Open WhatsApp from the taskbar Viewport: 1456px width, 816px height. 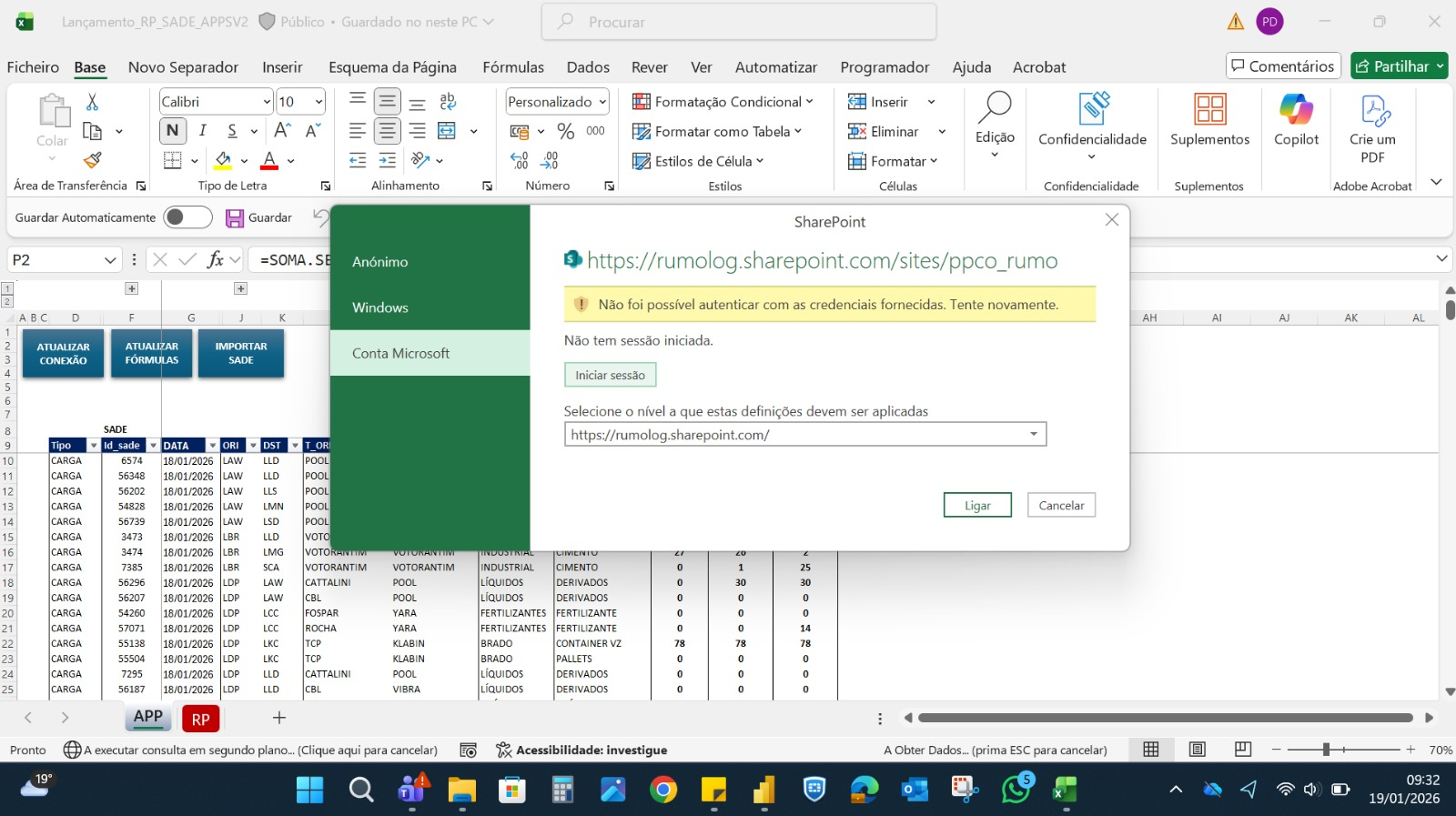click(1016, 789)
